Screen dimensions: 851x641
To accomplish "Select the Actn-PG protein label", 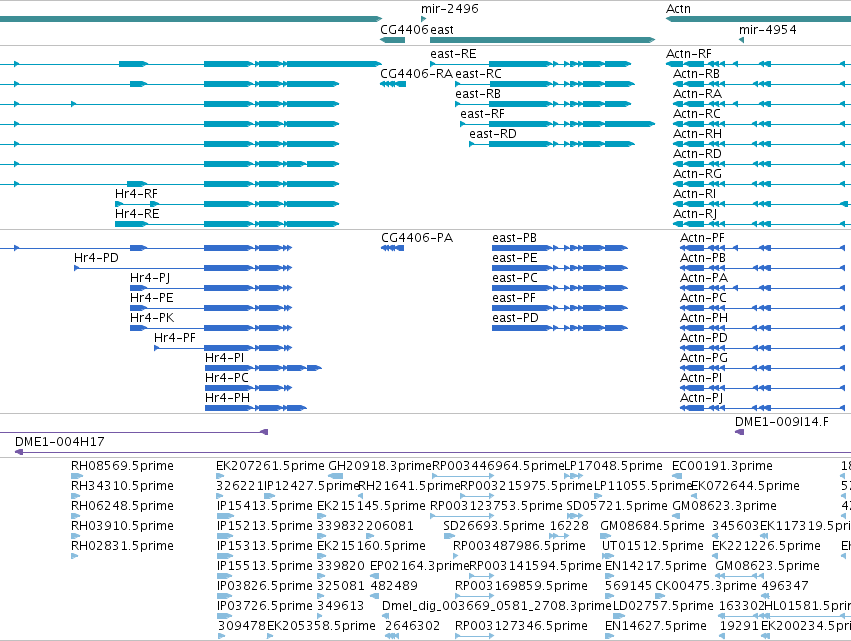I will 704,358.
